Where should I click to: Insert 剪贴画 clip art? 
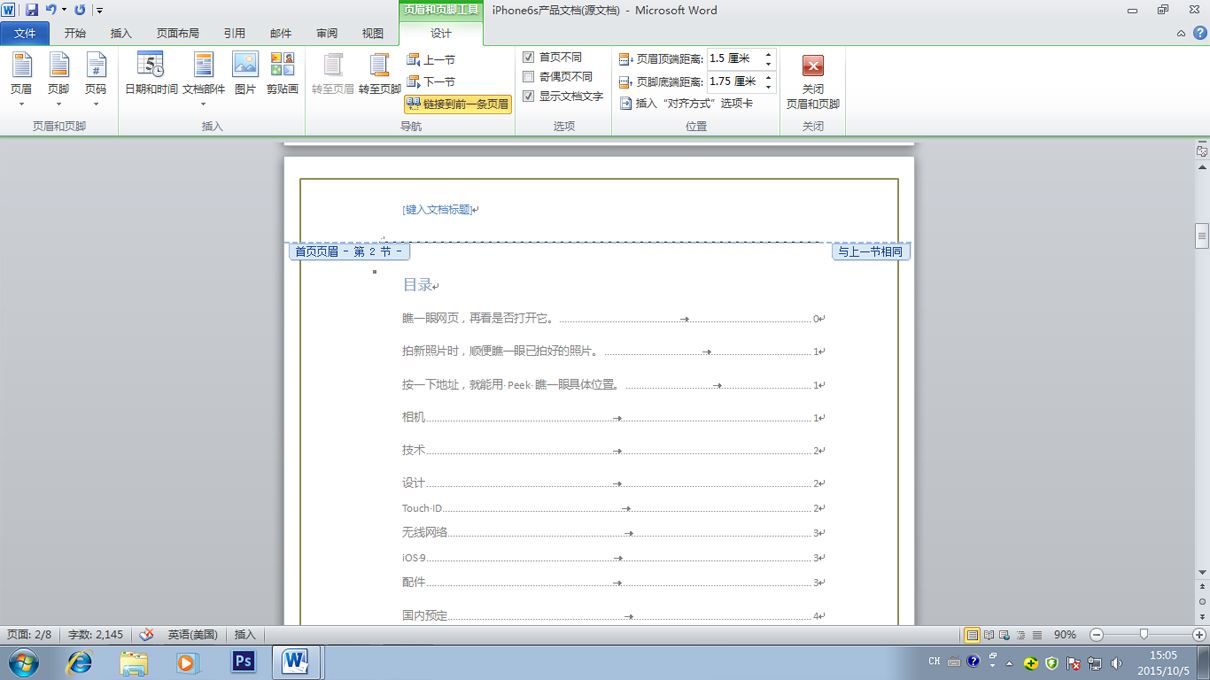pos(282,75)
